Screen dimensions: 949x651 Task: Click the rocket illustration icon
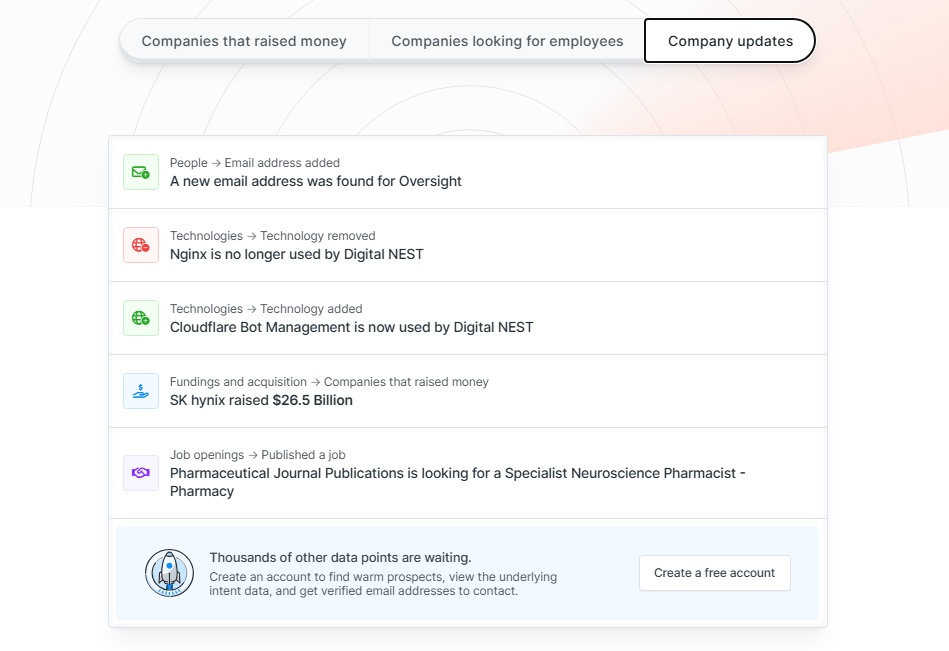(169, 573)
